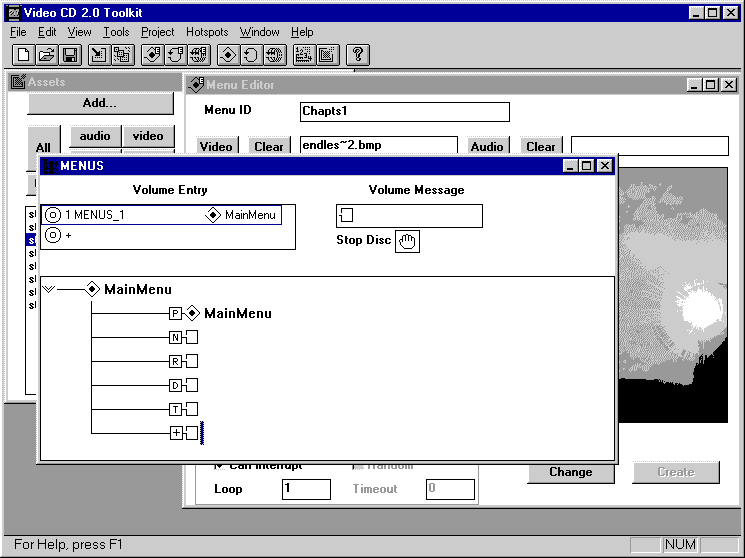
Task: Open the Help menu
Action: [x=302, y=32]
